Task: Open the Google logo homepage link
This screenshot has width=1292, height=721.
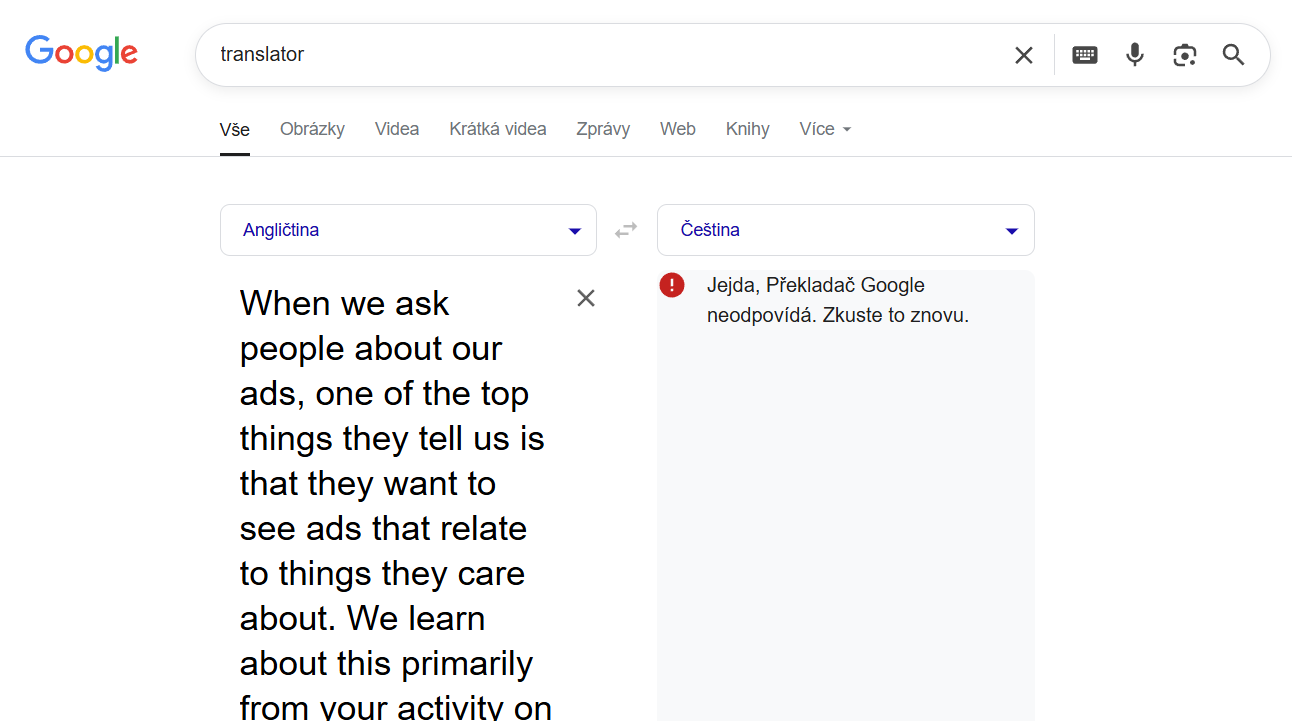Action: (x=81, y=53)
